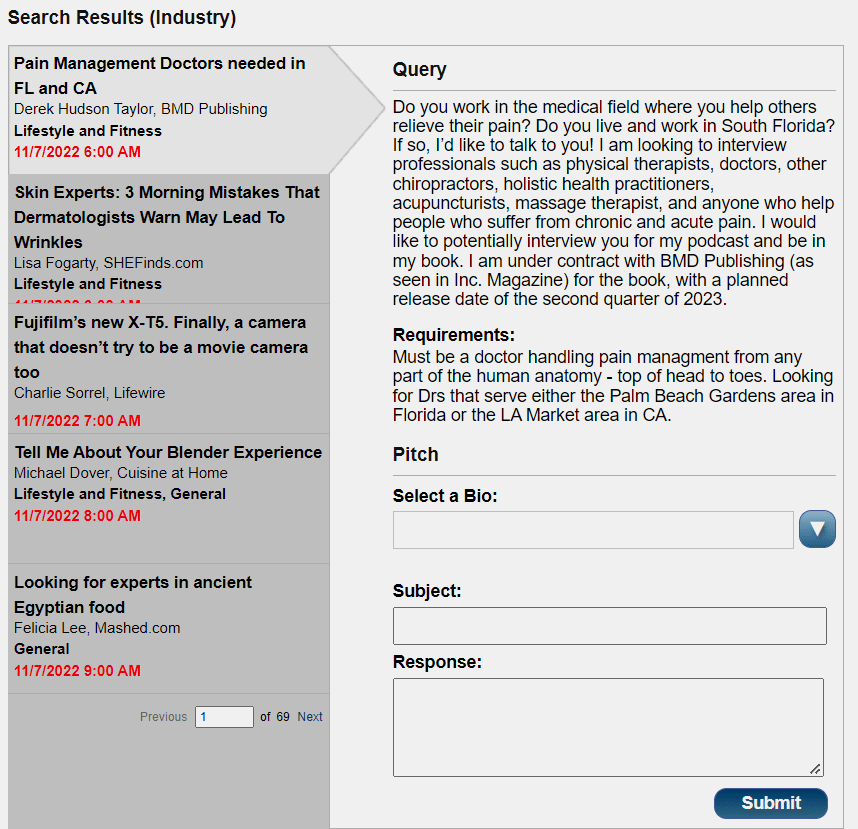
Task: Open the Fujifilm X-T5 camera query
Action: click(160, 346)
